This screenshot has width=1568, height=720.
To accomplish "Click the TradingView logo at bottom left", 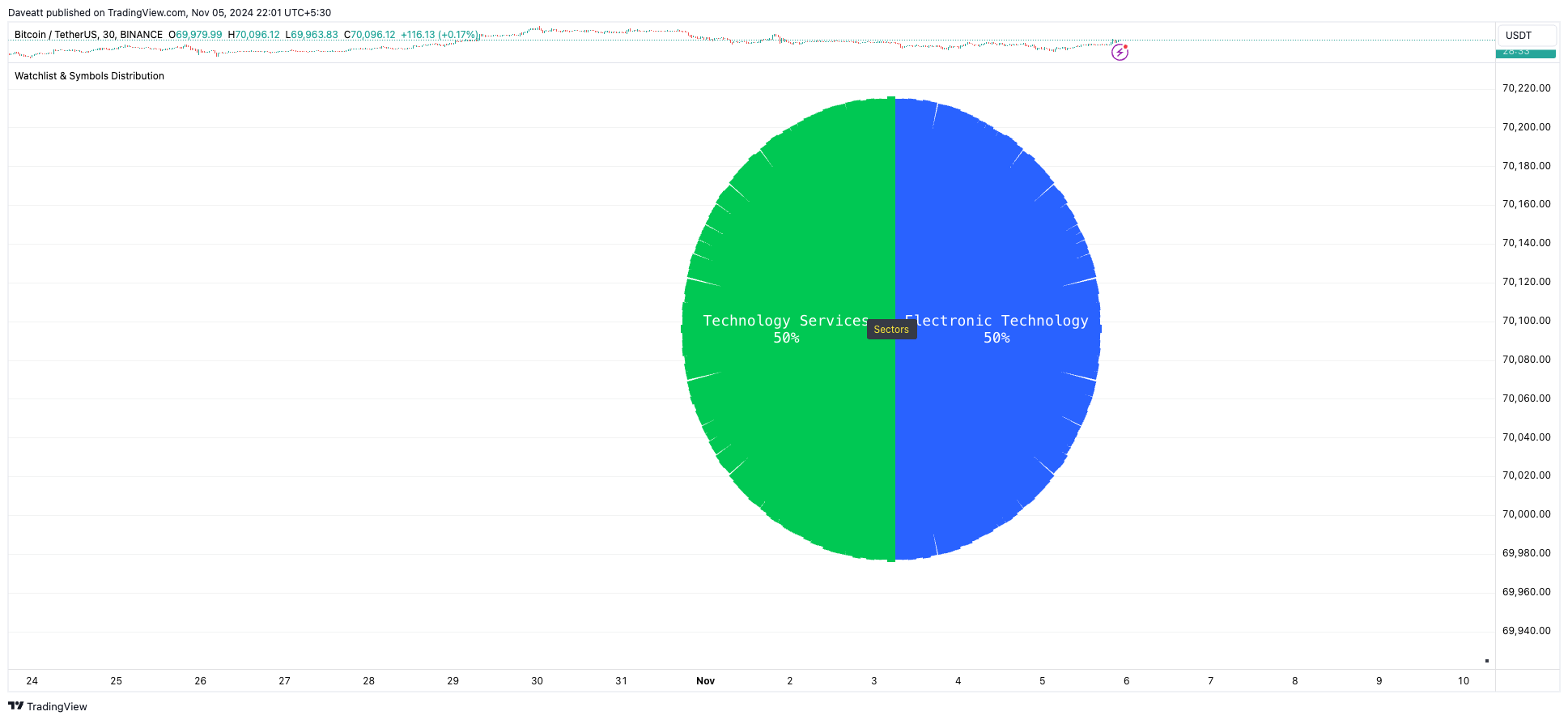I will pos(47,706).
